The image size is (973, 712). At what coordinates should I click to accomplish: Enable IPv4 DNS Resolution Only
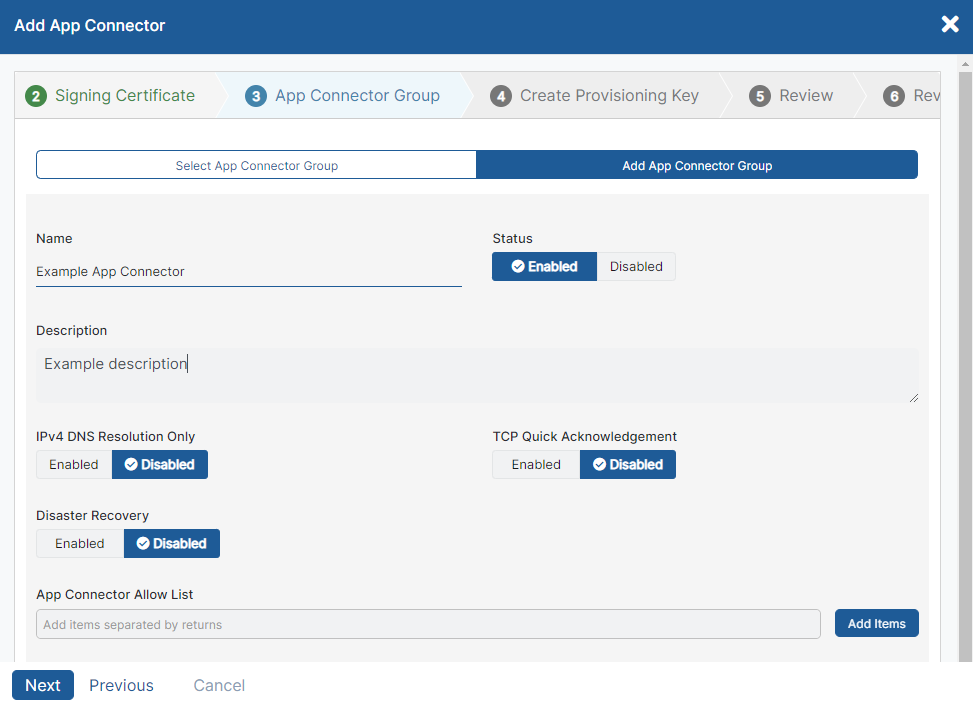(73, 464)
